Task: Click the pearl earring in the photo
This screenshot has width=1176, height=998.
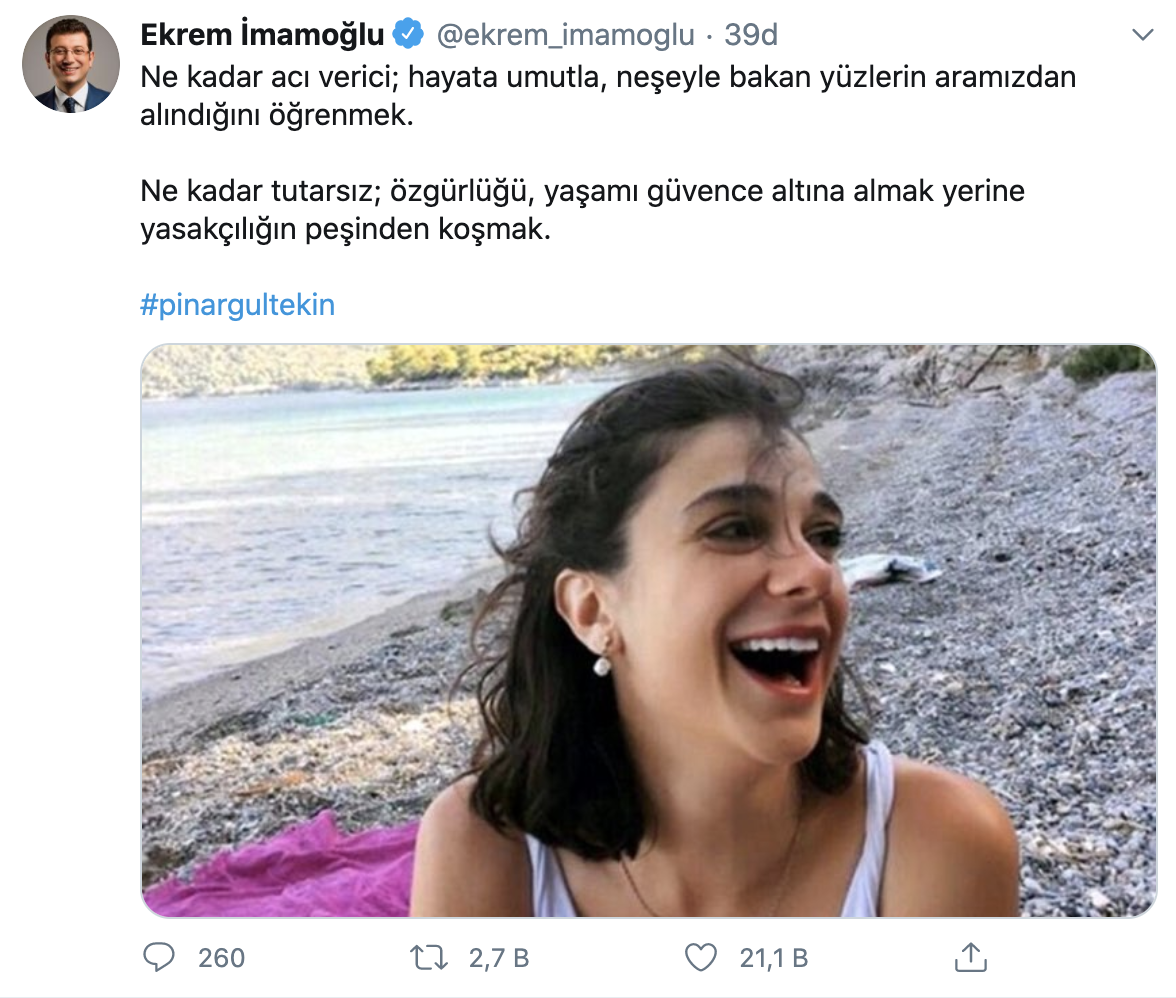Action: tap(602, 665)
